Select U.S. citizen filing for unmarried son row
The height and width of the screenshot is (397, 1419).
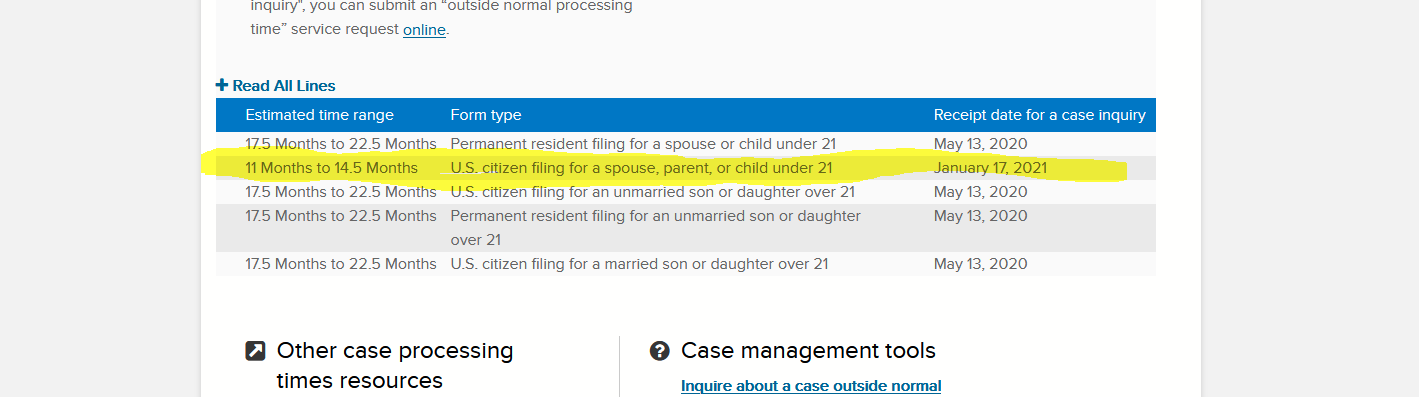coord(686,192)
